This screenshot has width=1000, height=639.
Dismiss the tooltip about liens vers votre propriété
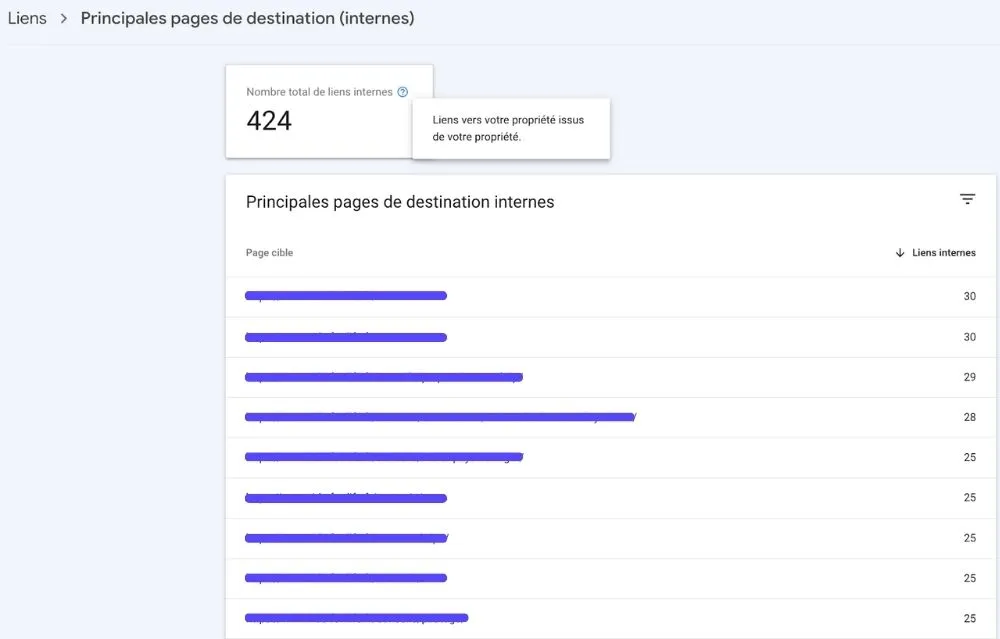tap(511, 128)
